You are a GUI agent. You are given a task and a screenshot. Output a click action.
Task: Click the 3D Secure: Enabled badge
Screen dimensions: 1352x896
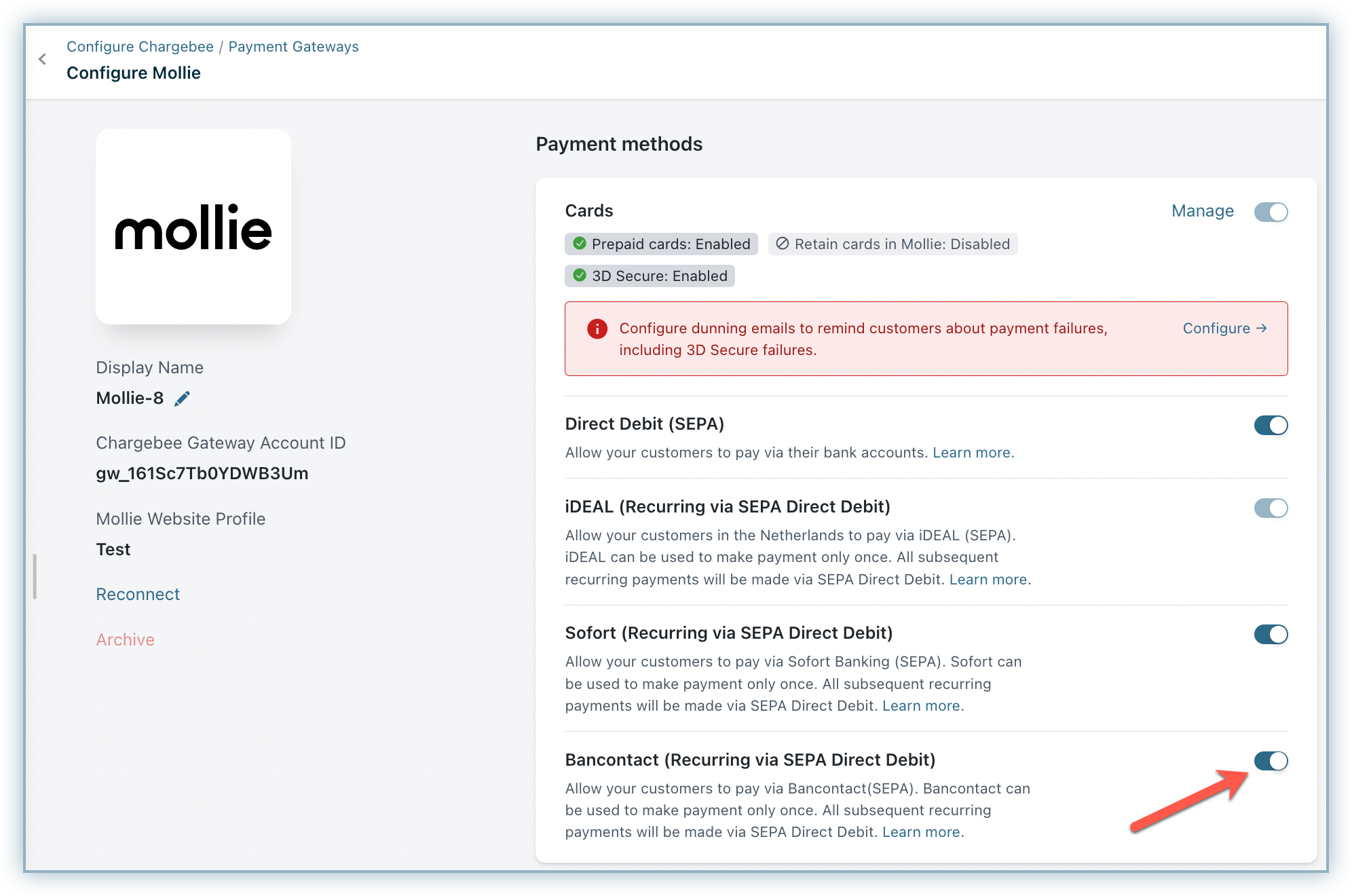point(650,276)
